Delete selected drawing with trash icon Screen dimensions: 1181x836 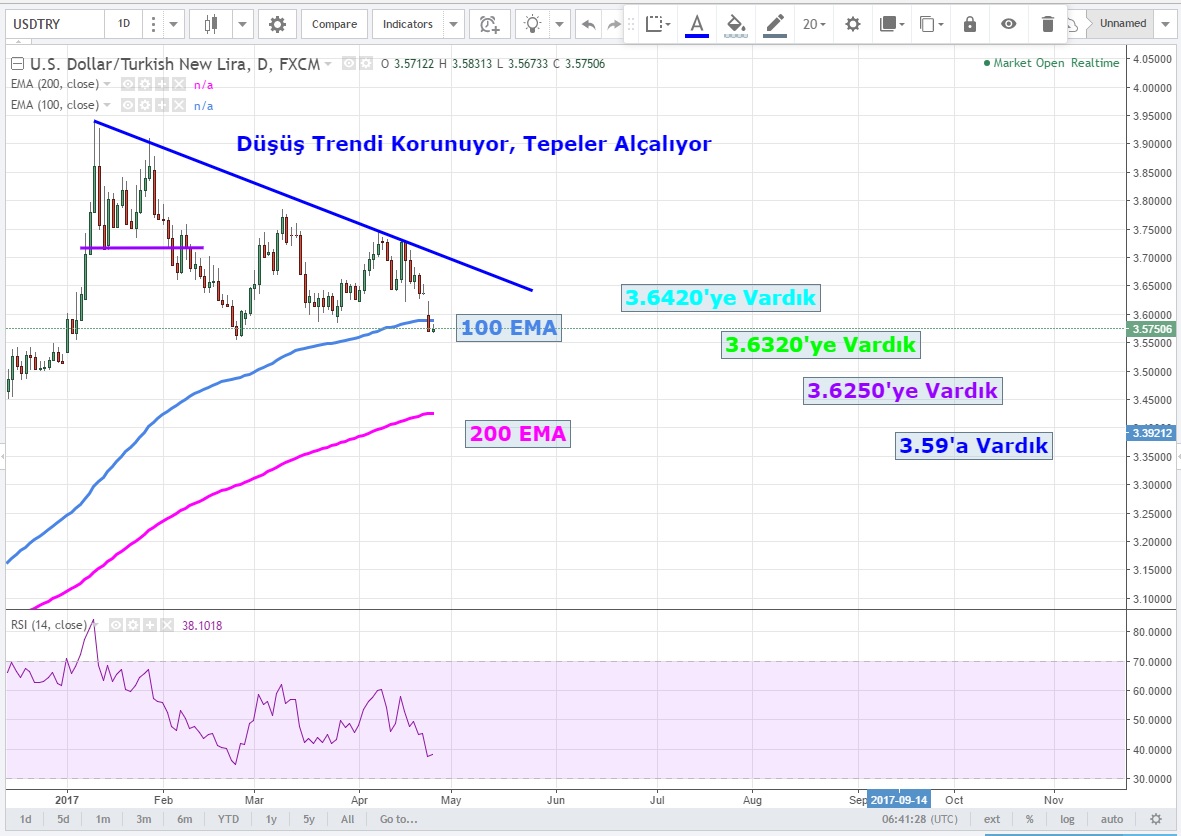click(1047, 24)
